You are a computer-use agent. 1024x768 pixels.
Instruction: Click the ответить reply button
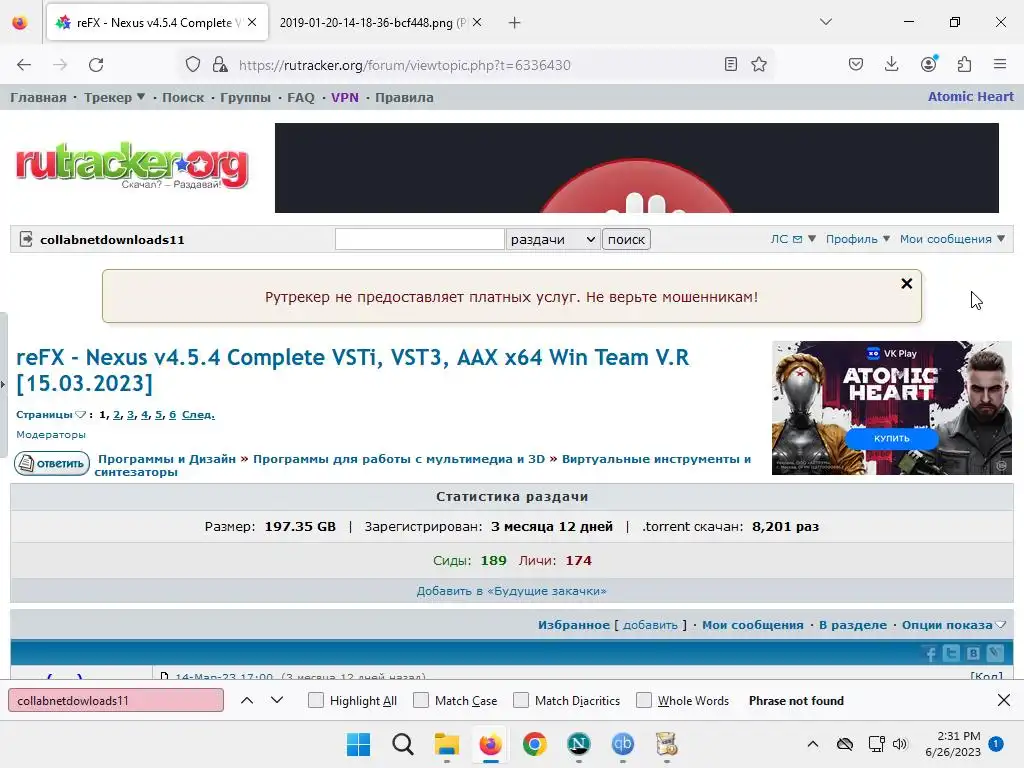52,463
